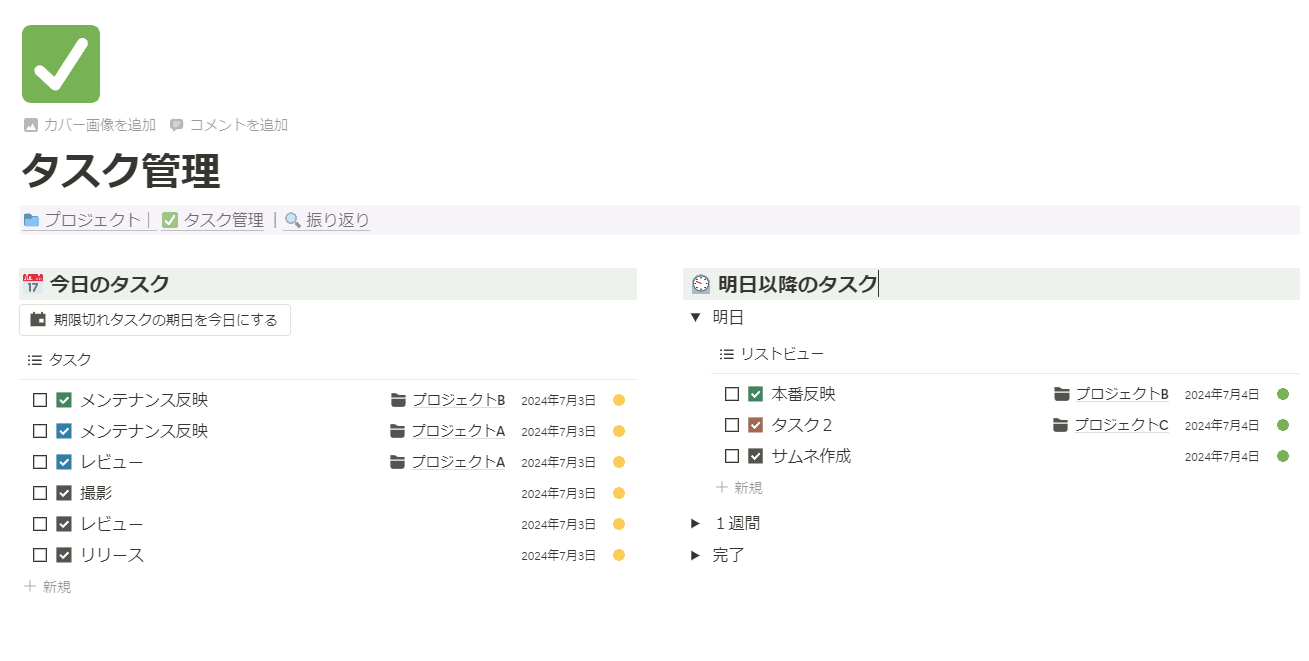
Task: Click the cover image icon カバー画像を追加
Action: (x=31, y=125)
